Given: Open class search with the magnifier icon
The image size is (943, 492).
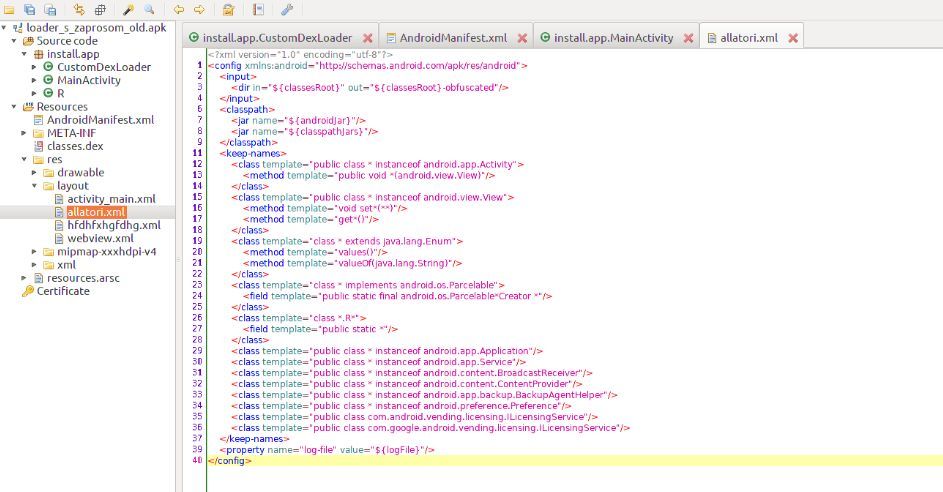Looking at the screenshot, I should [x=150, y=9].
